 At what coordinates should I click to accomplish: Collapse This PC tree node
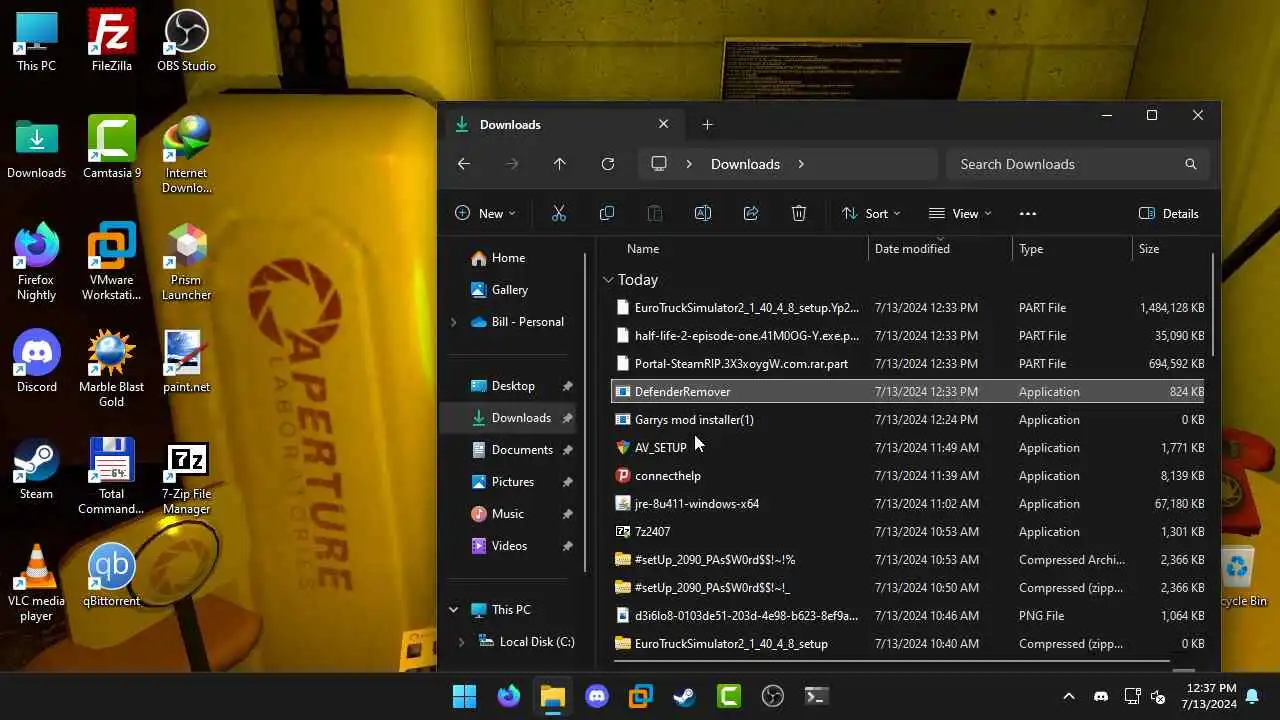pyautogui.click(x=454, y=610)
